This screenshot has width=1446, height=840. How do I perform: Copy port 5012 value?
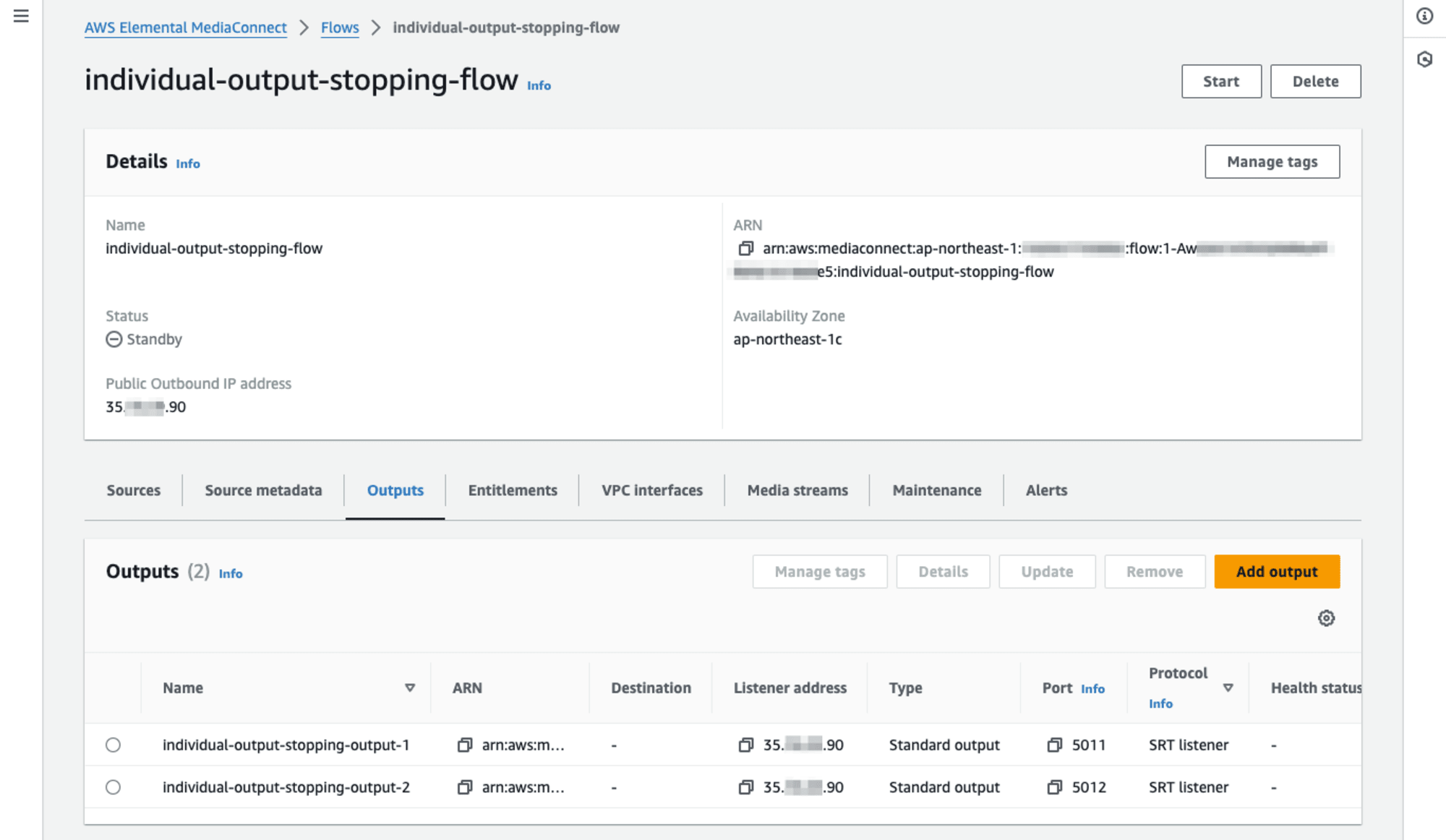pos(1054,787)
